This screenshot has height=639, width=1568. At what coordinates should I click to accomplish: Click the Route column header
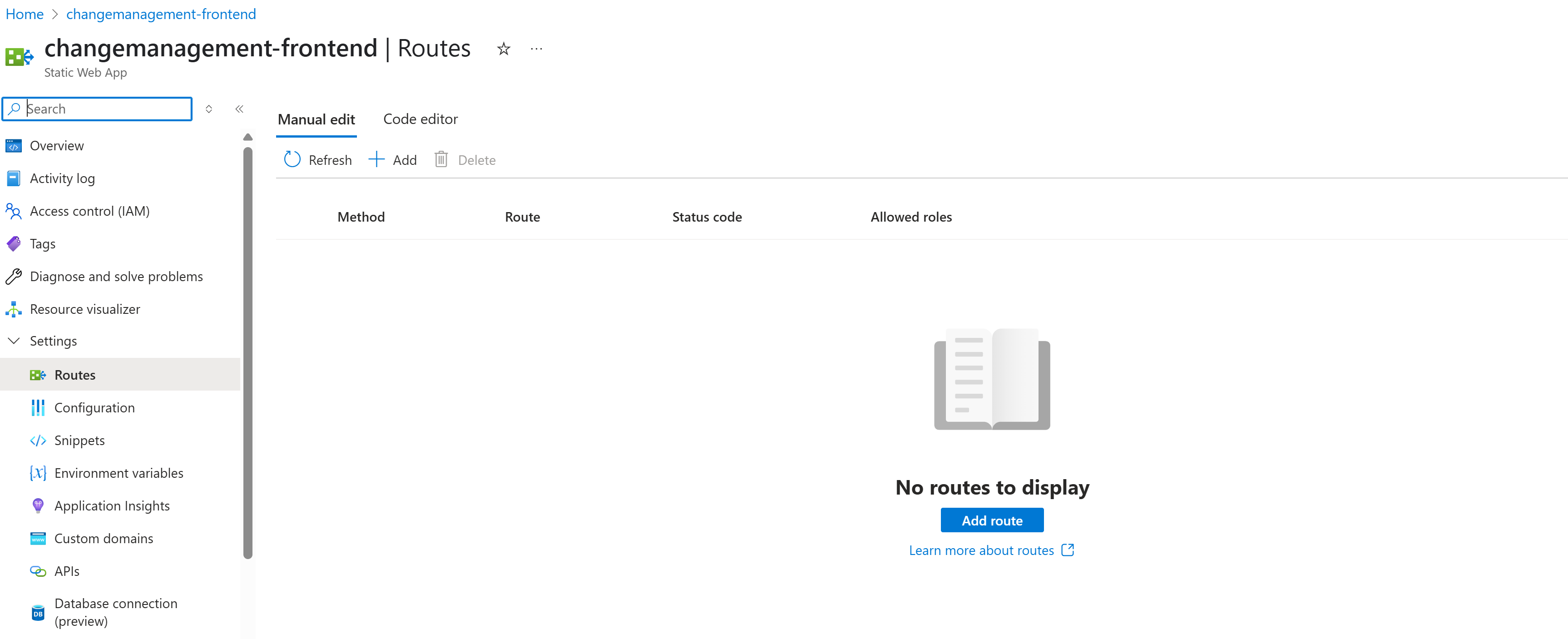tap(522, 217)
